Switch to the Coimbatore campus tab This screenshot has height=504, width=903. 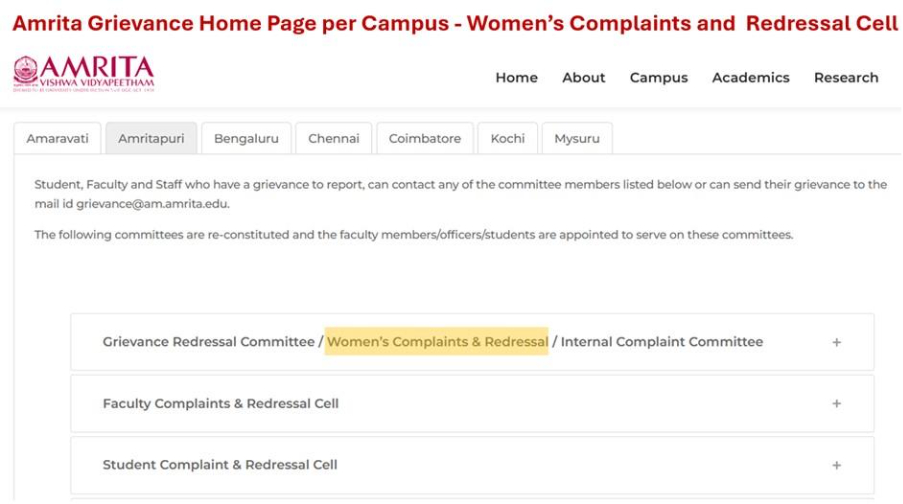(424, 139)
